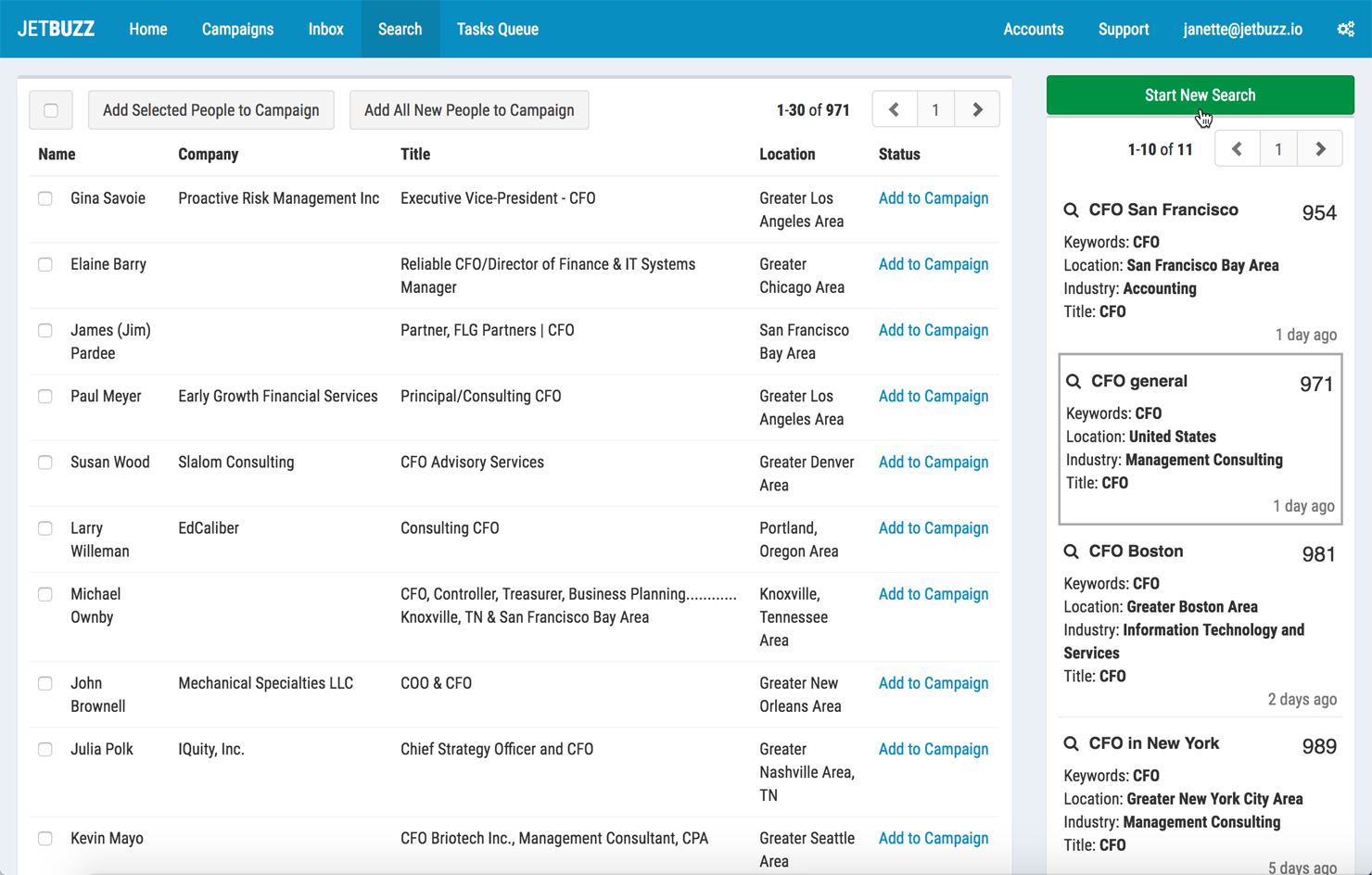This screenshot has width=1372, height=875.
Task: Go to previous page of search results
Action: (894, 108)
